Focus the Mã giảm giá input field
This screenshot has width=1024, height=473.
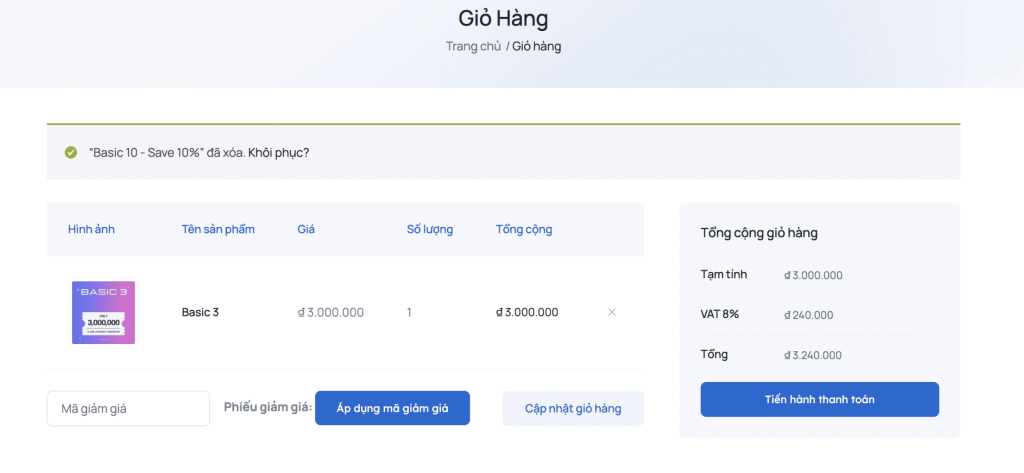pos(128,408)
